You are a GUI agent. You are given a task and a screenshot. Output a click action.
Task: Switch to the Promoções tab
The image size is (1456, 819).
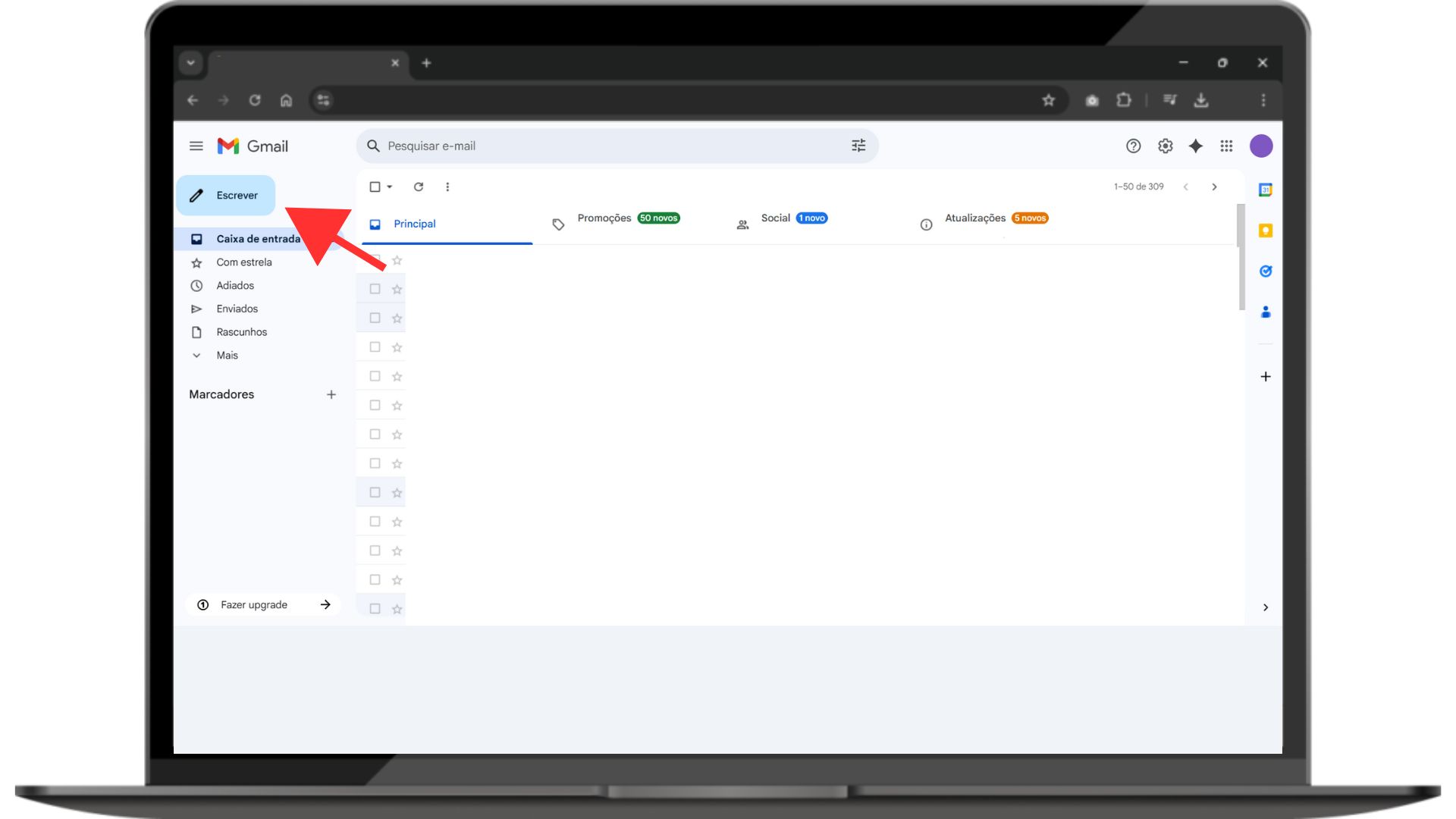pyautogui.click(x=604, y=218)
